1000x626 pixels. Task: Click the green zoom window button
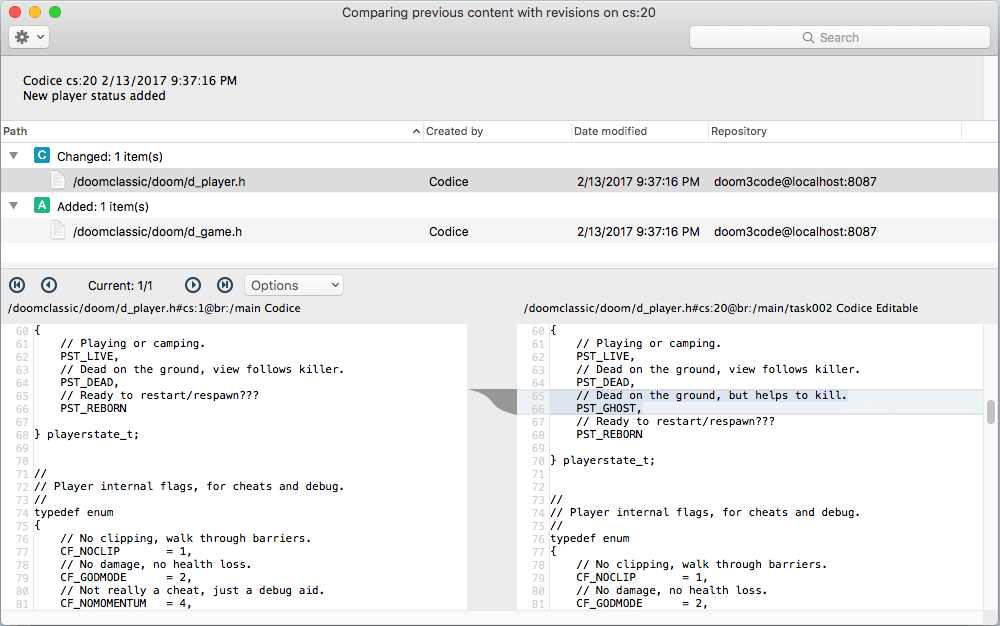(x=55, y=11)
